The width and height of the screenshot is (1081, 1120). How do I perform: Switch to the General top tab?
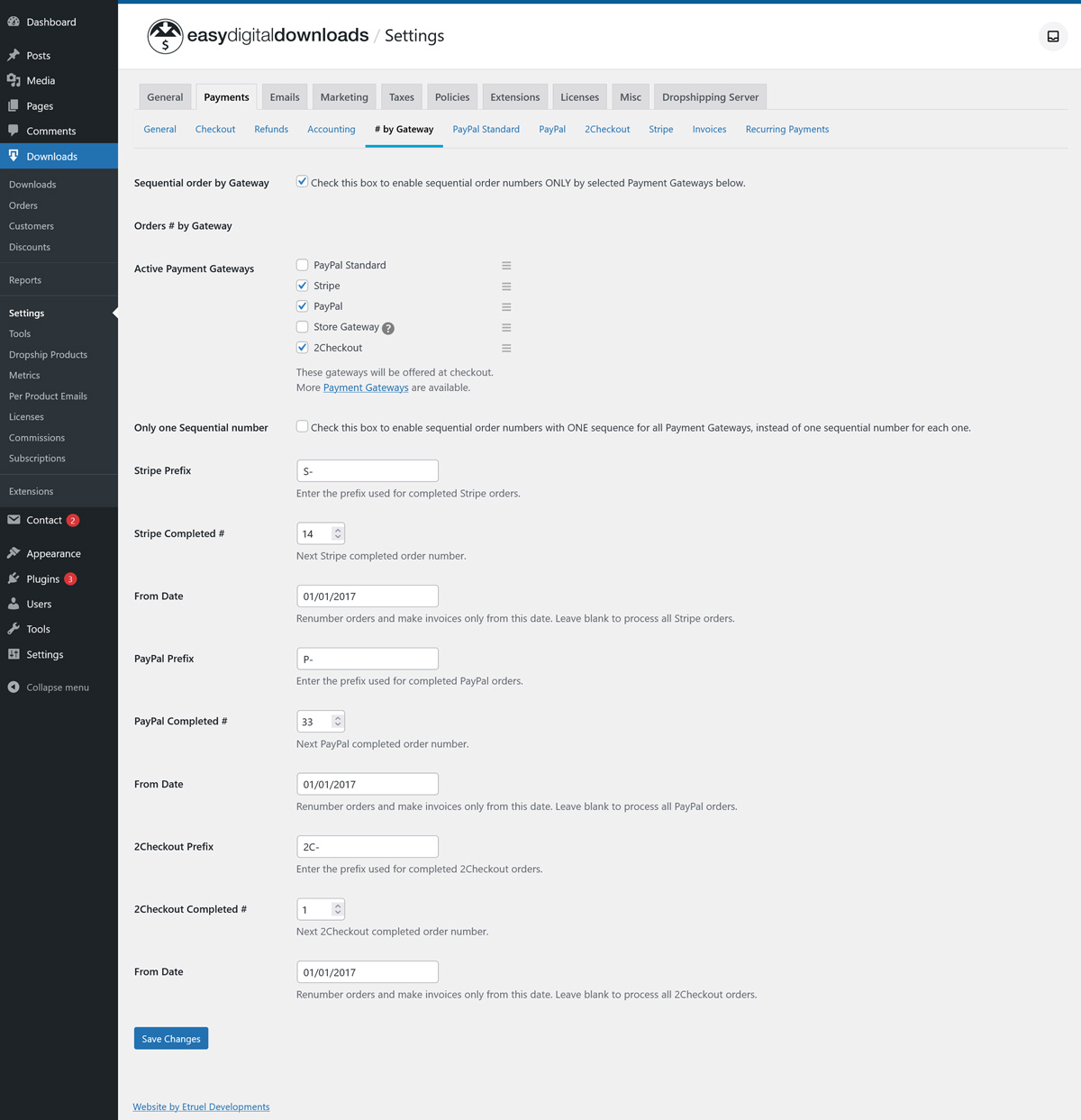tap(165, 96)
